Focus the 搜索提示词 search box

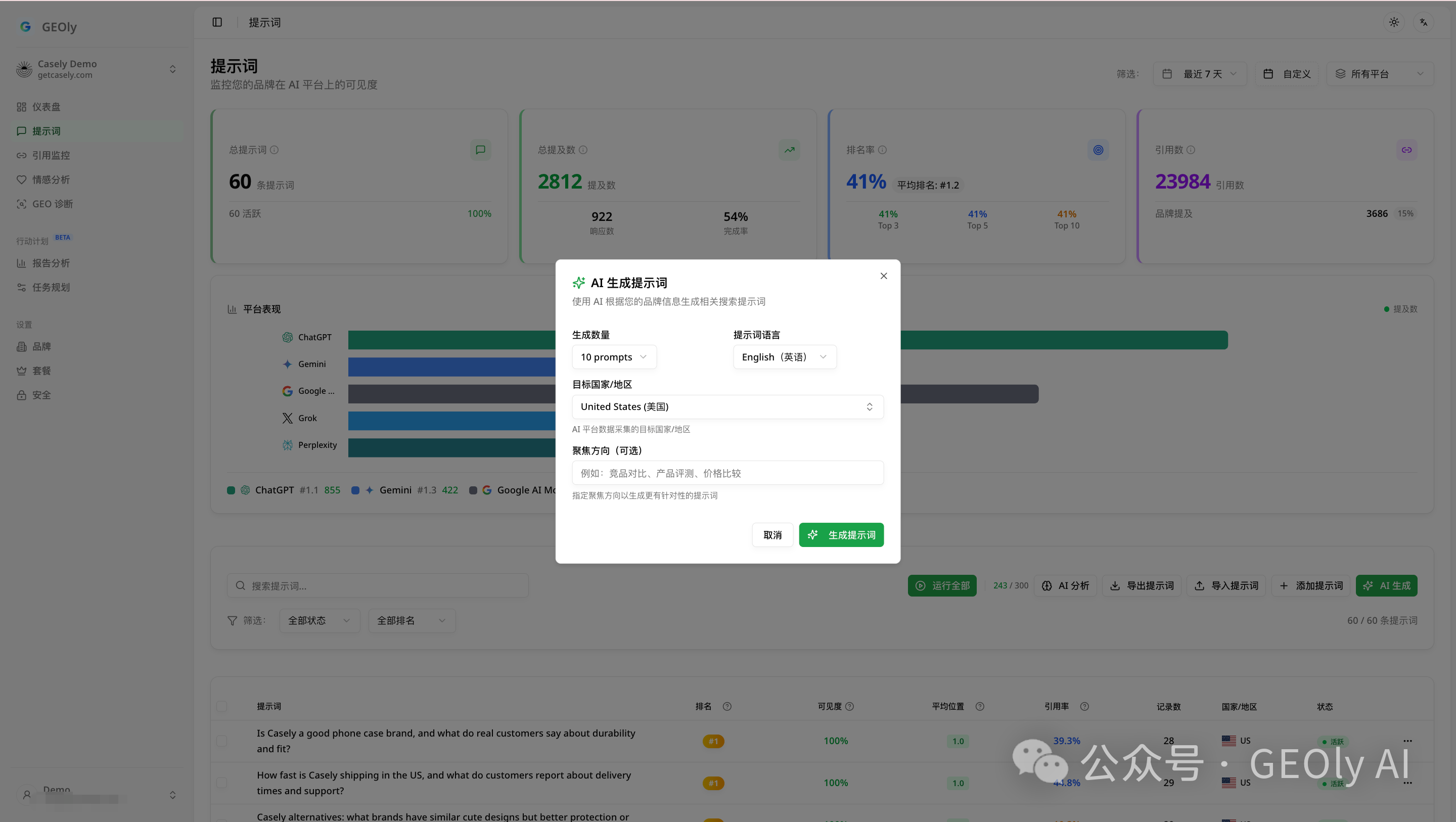click(x=378, y=586)
